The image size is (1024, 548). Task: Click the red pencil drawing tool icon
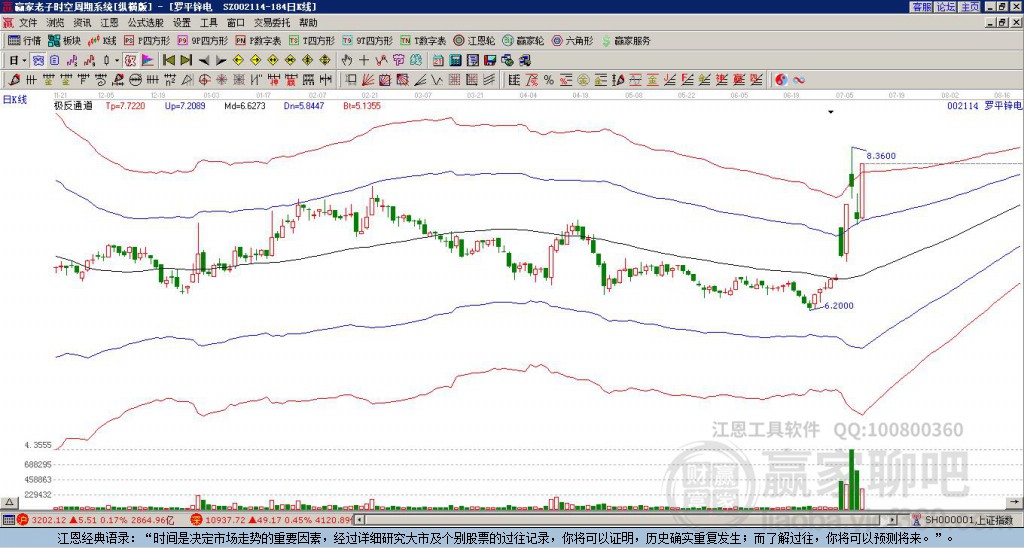(12, 80)
